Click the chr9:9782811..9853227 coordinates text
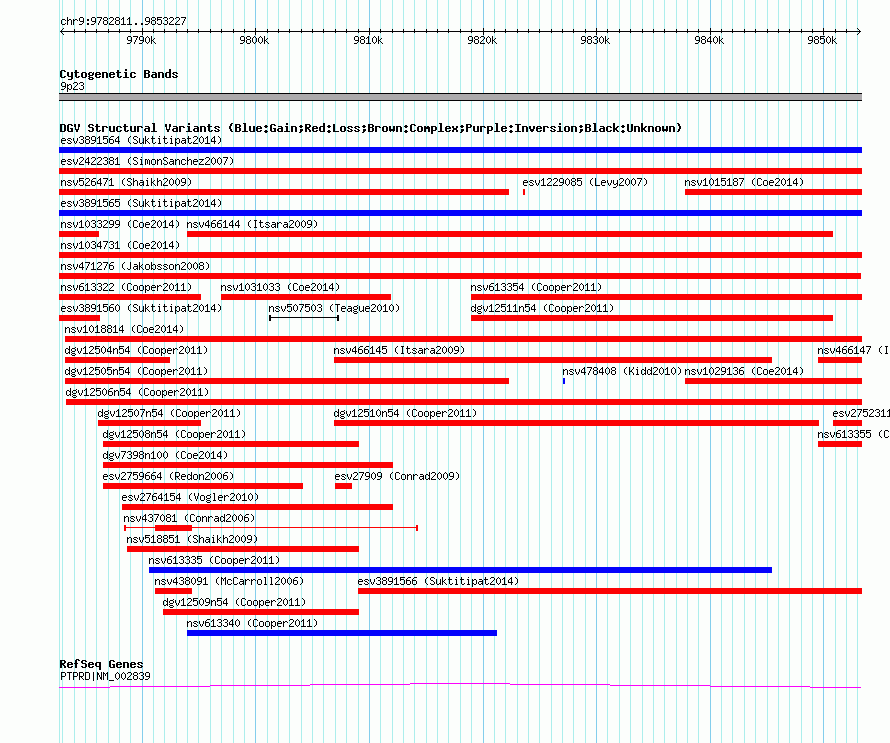The width and height of the screenshot is (890, 743). (x=123, y=21)
